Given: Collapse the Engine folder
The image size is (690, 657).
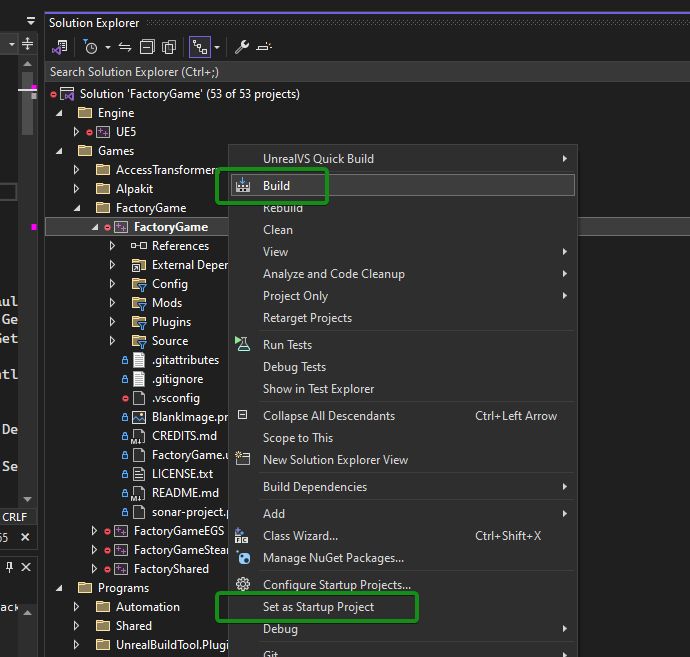Looking at the screenshot, I should 59,113.
